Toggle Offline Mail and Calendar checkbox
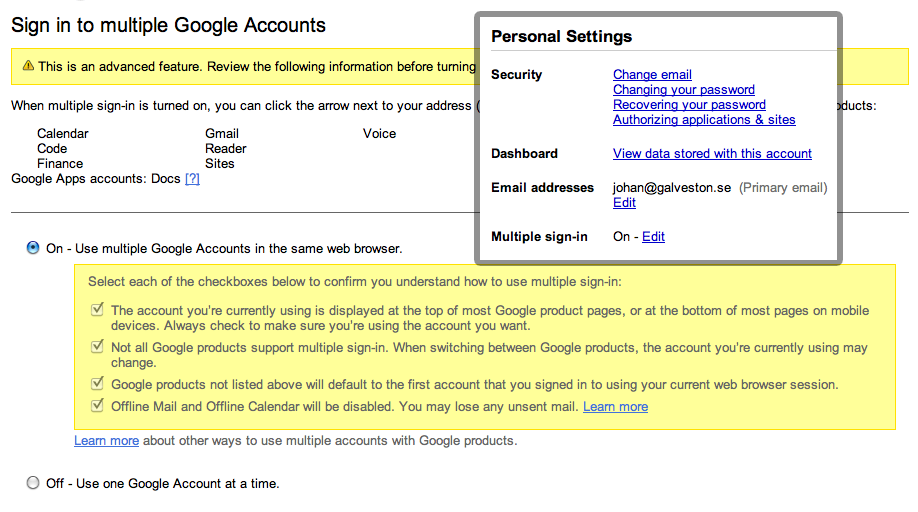 [x=98, y=405]
